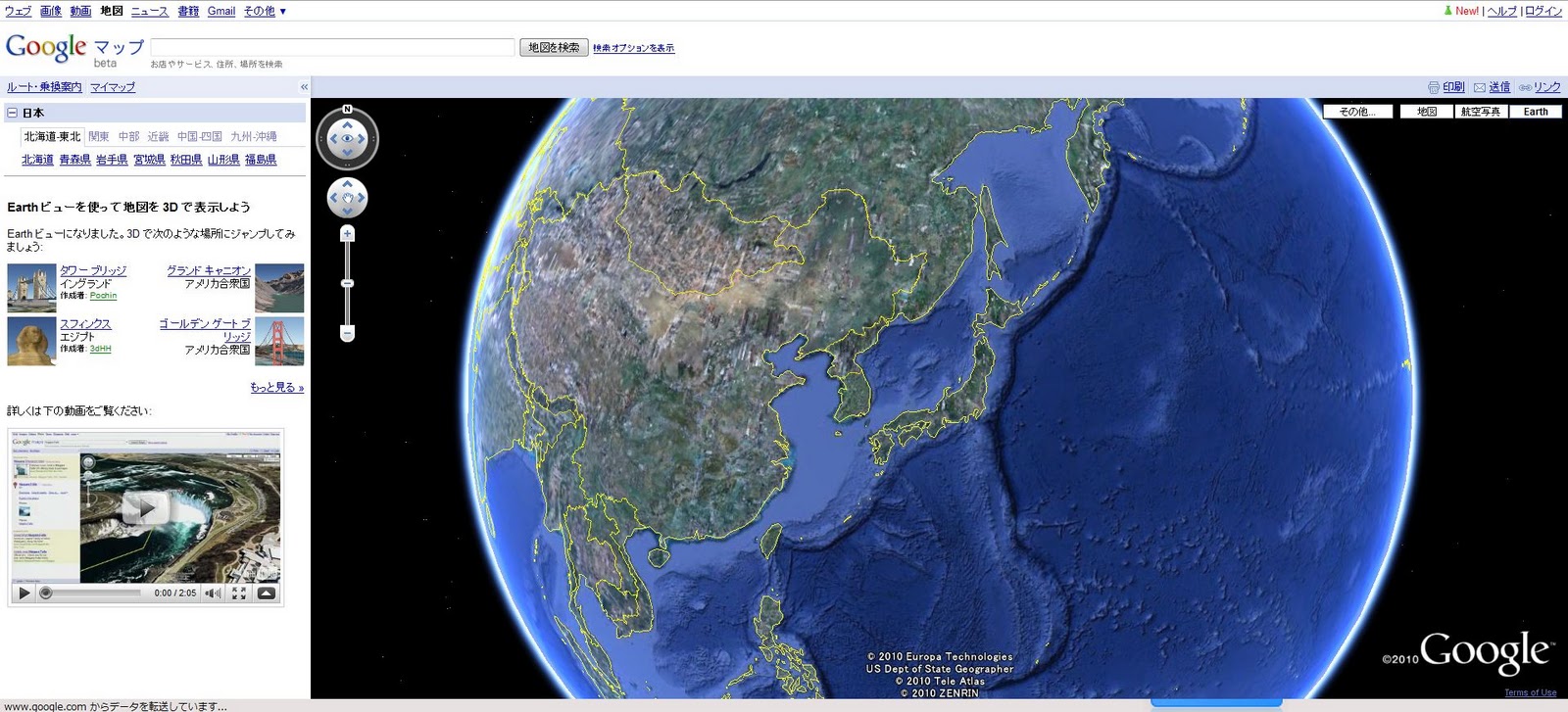Open ルート・乗換案内 directions link
This screenshot has height=712, width=1568.
tap(44, 87)
